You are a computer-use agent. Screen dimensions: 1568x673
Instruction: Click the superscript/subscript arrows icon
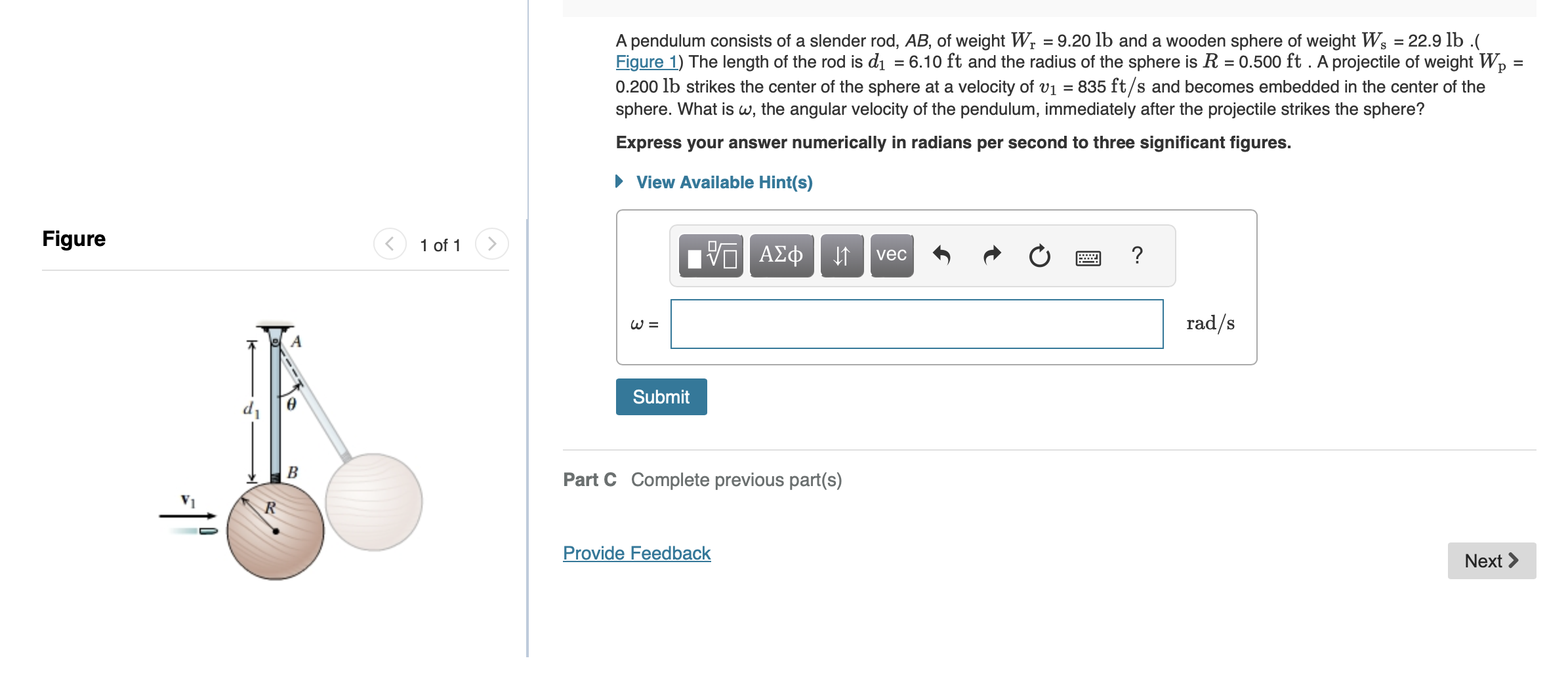coord(842,256)
